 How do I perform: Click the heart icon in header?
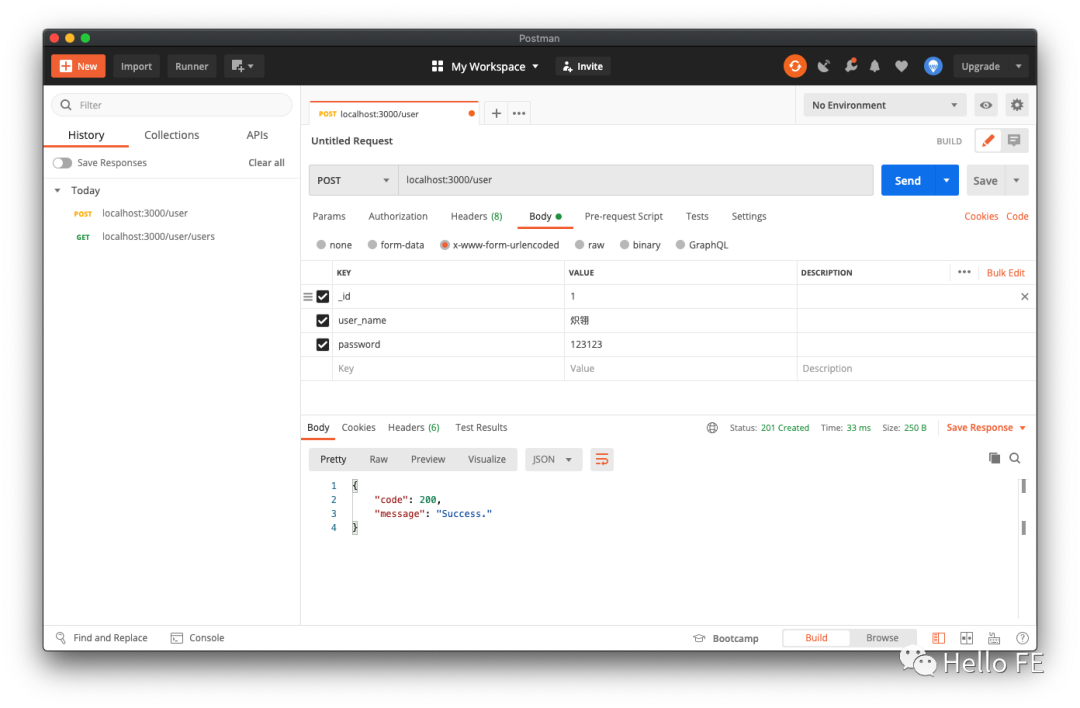pyautogui.click(x=901, y=66)
